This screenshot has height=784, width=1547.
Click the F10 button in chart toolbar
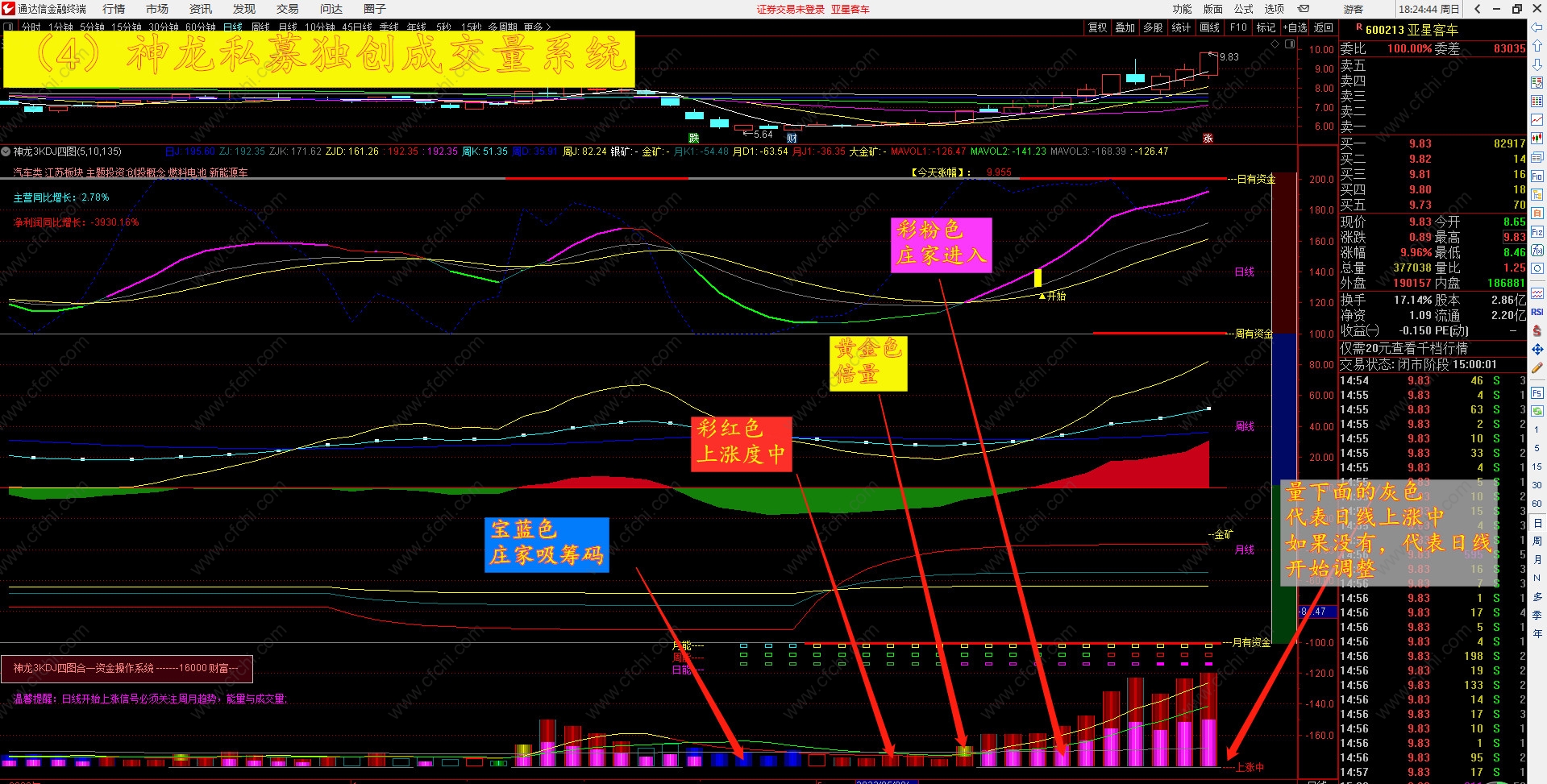click(1238, 27)
